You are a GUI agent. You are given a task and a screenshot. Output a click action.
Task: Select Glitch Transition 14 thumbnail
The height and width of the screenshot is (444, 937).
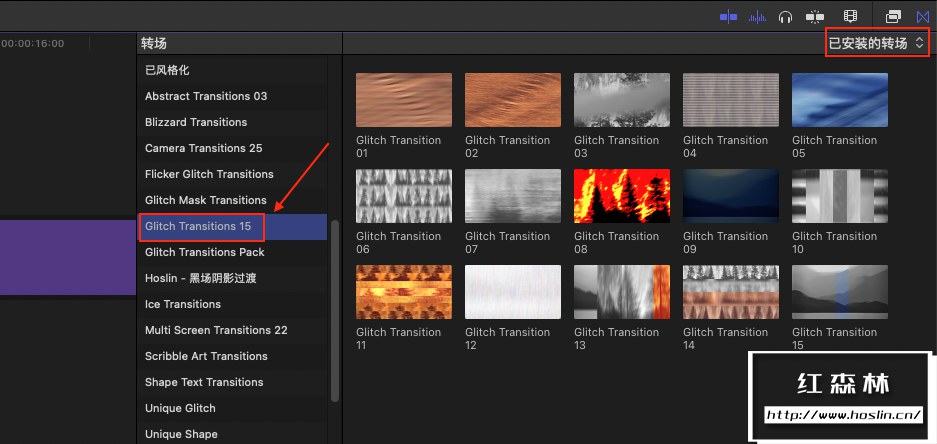(731, 292)
